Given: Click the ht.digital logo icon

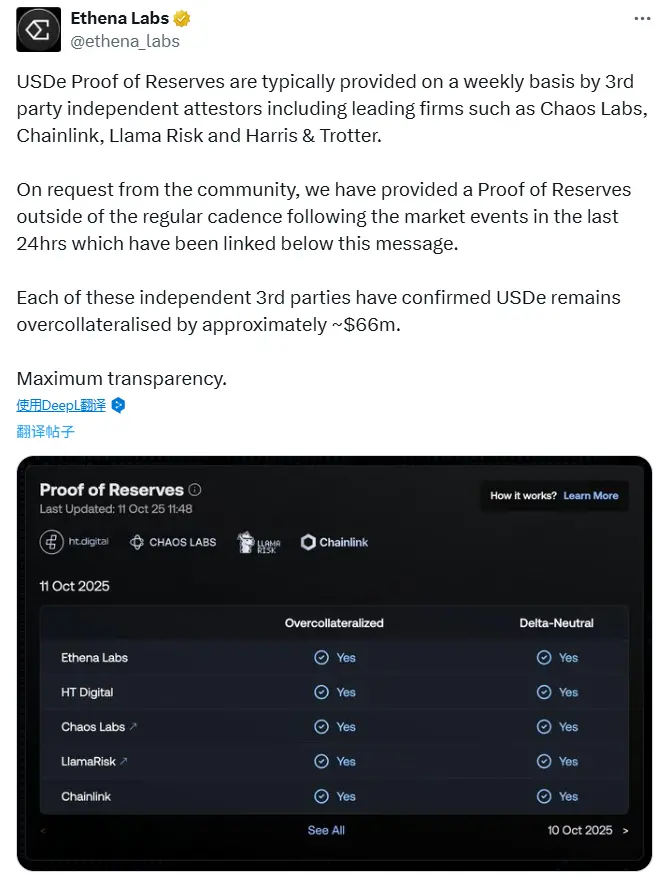Looking at the screenshot, I should point(51,542).
